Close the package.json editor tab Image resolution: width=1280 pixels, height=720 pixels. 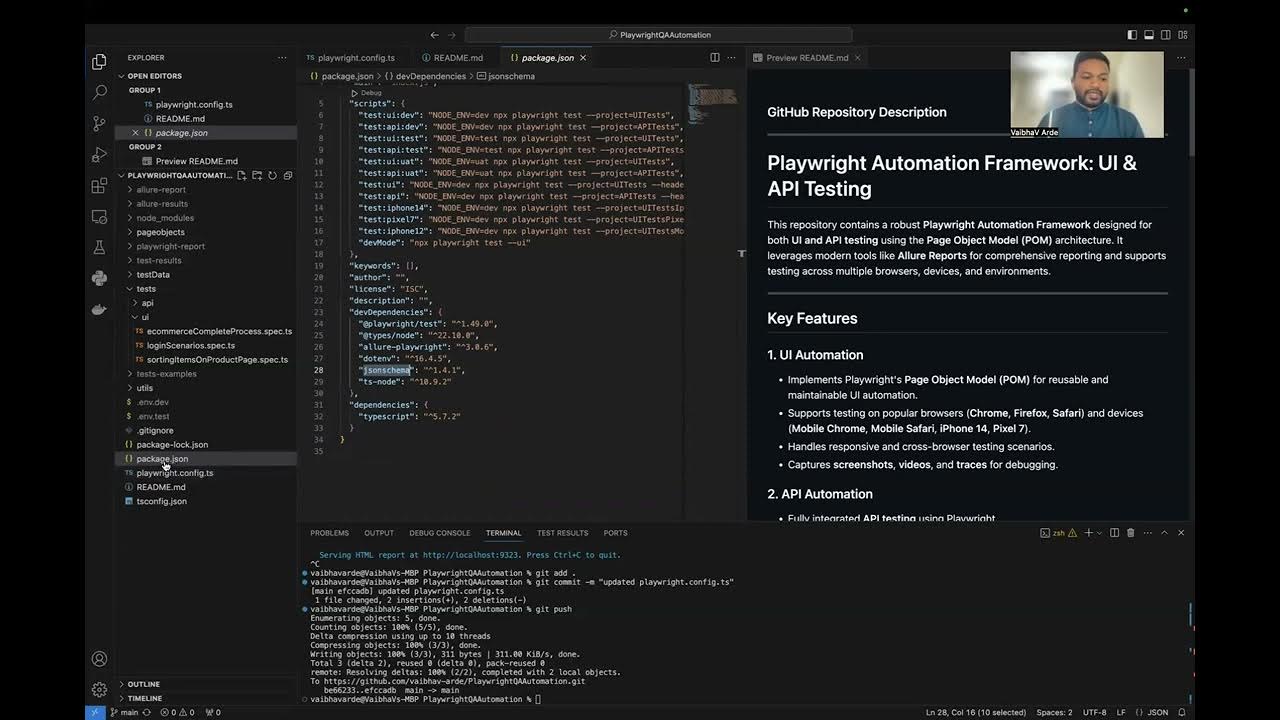pyautogui.click(x=583, y=58)
